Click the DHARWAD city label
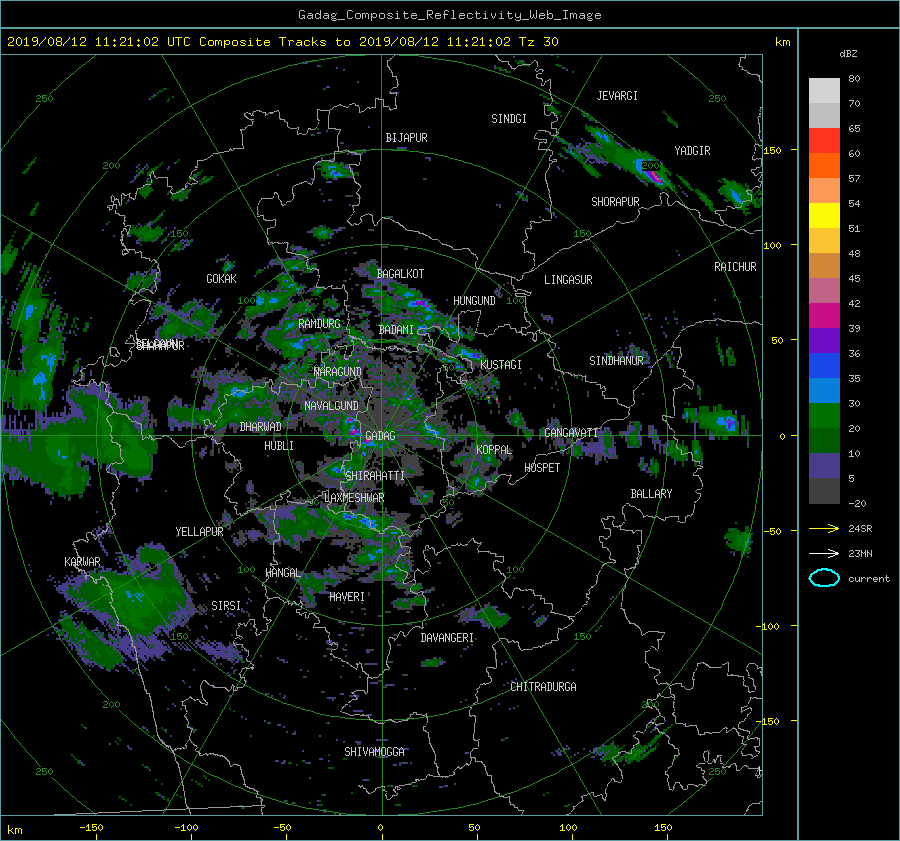Viewport: 900px width, 841px height. [261, 427]
